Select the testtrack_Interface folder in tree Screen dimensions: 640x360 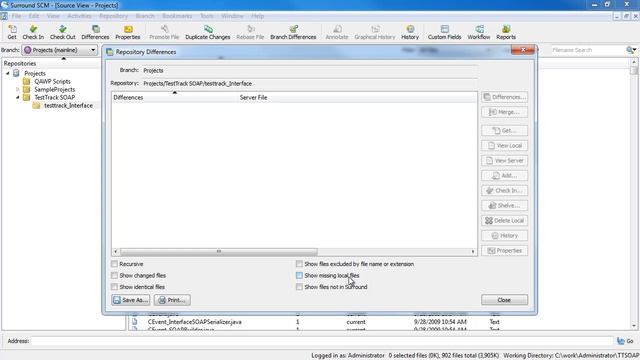[x=68, y=105]
